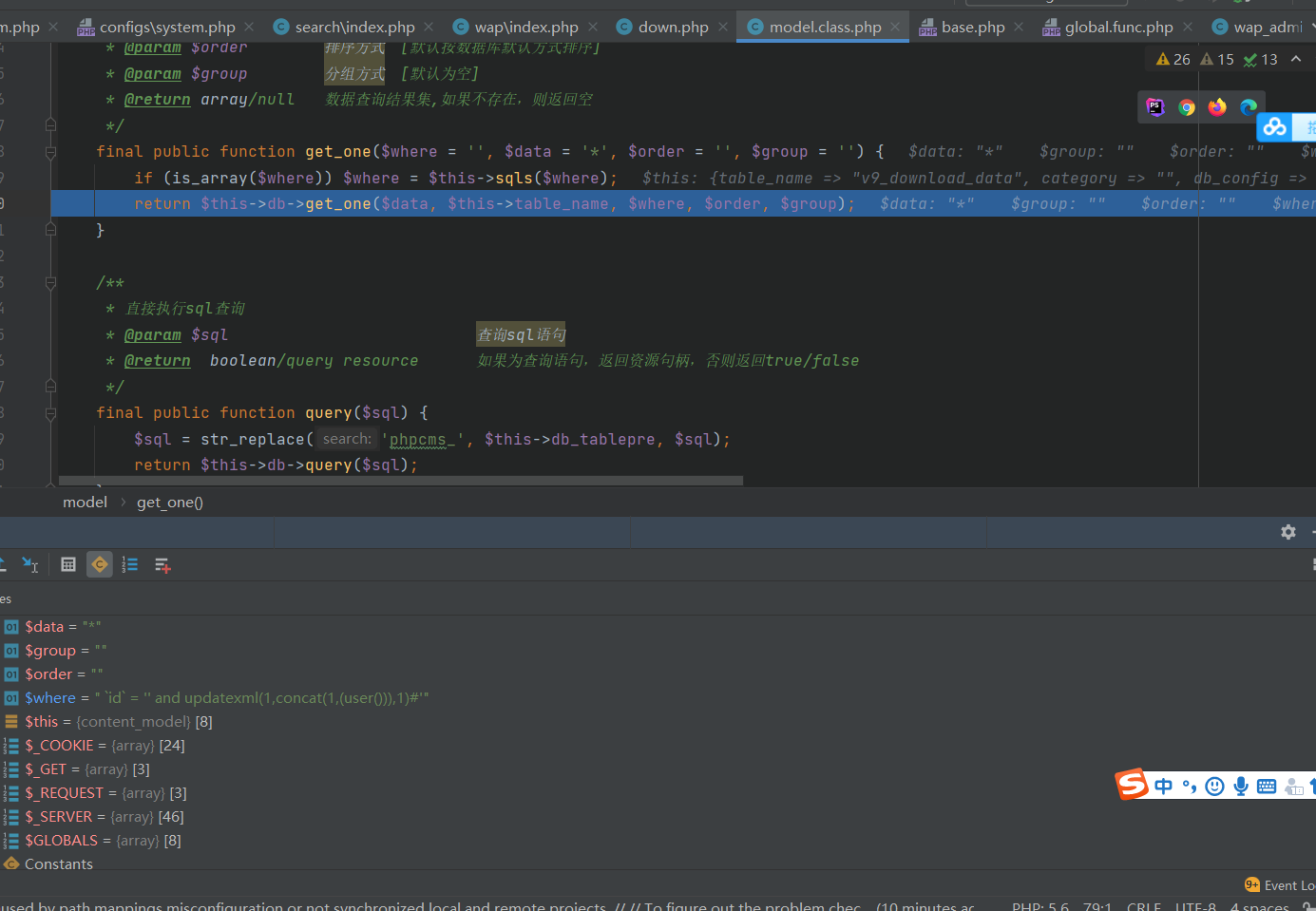Click Constants node icon in variables

click(11, 864)
